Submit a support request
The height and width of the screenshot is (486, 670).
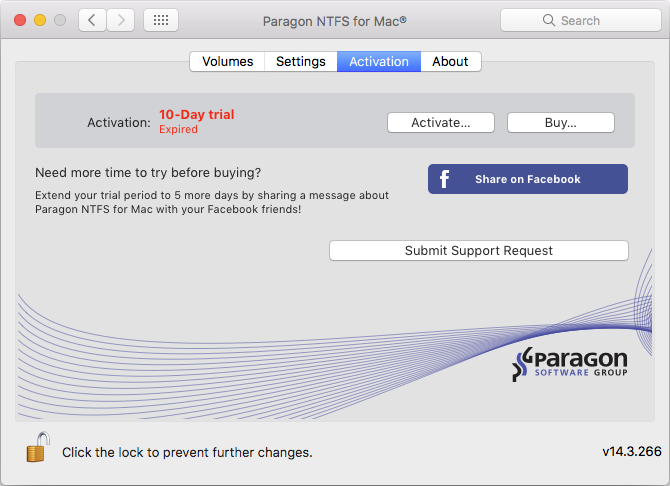pyautogui.click(x=479, y=250)
